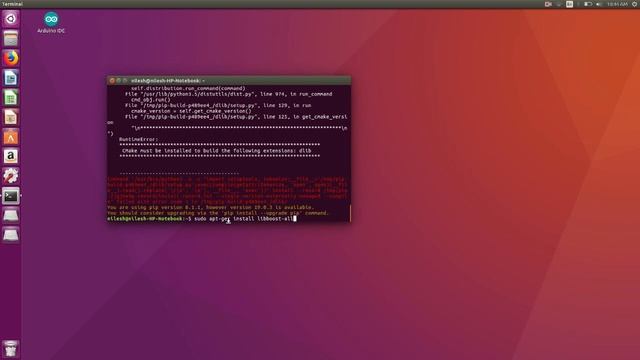Viewport: 640px width, 360px height.
Task: Click the command prompt line with sudo apt-get
Action: coord(202,219)
